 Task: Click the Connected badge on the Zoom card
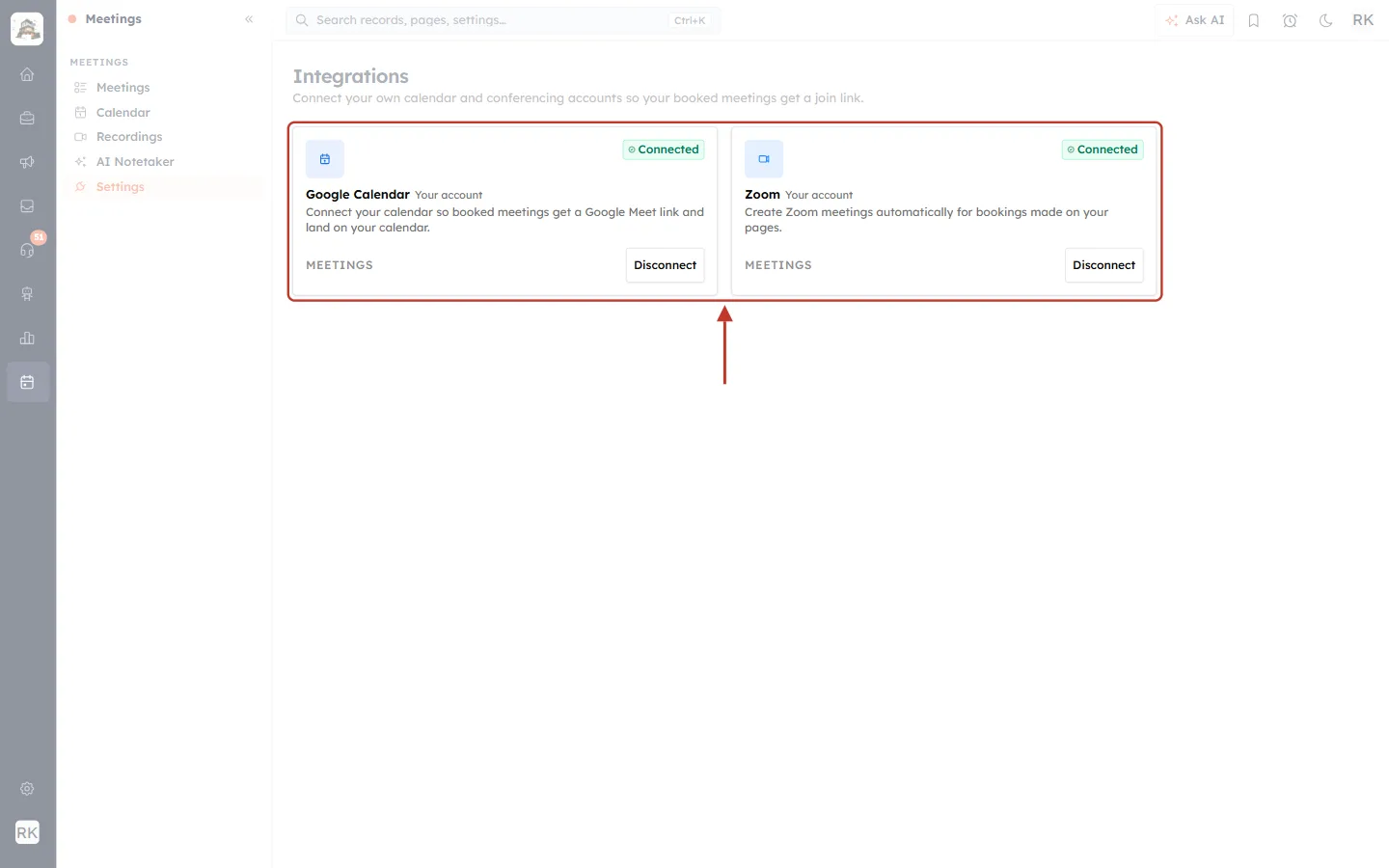(x=1103, y=149)
